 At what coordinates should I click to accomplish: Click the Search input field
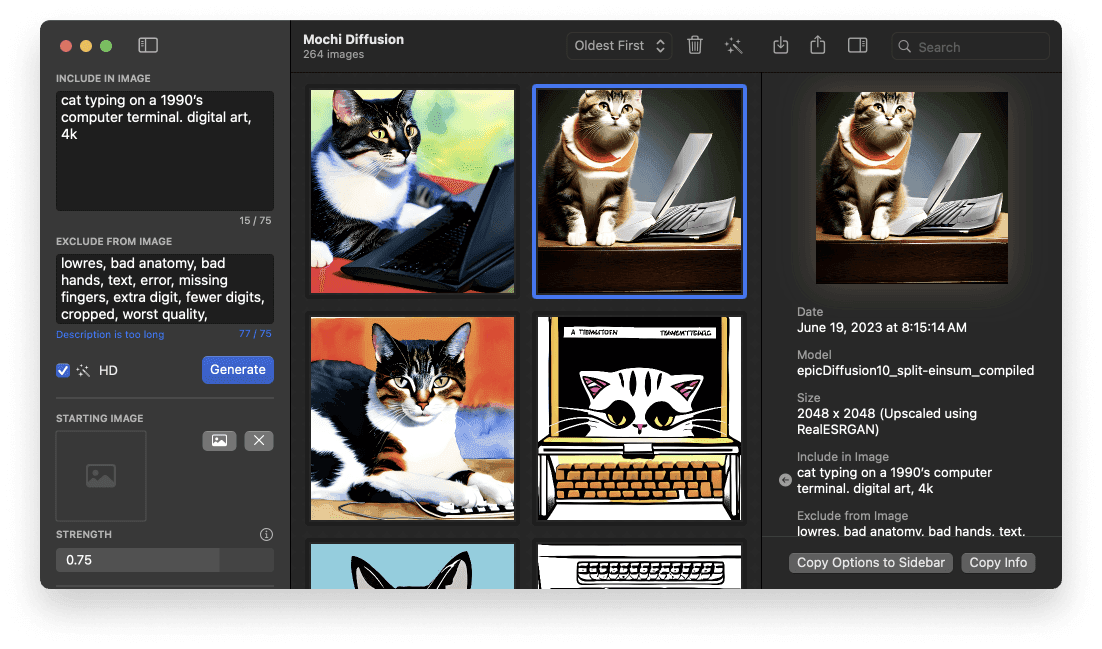point(971,46)
